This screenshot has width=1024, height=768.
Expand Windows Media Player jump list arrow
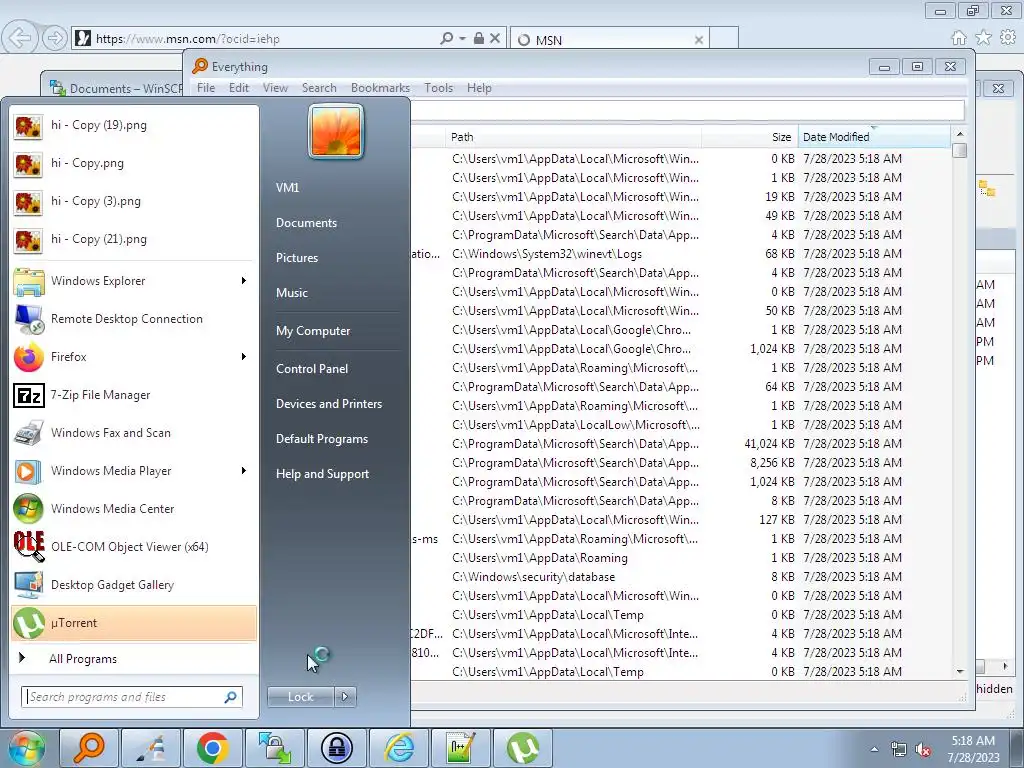point(244,470)
